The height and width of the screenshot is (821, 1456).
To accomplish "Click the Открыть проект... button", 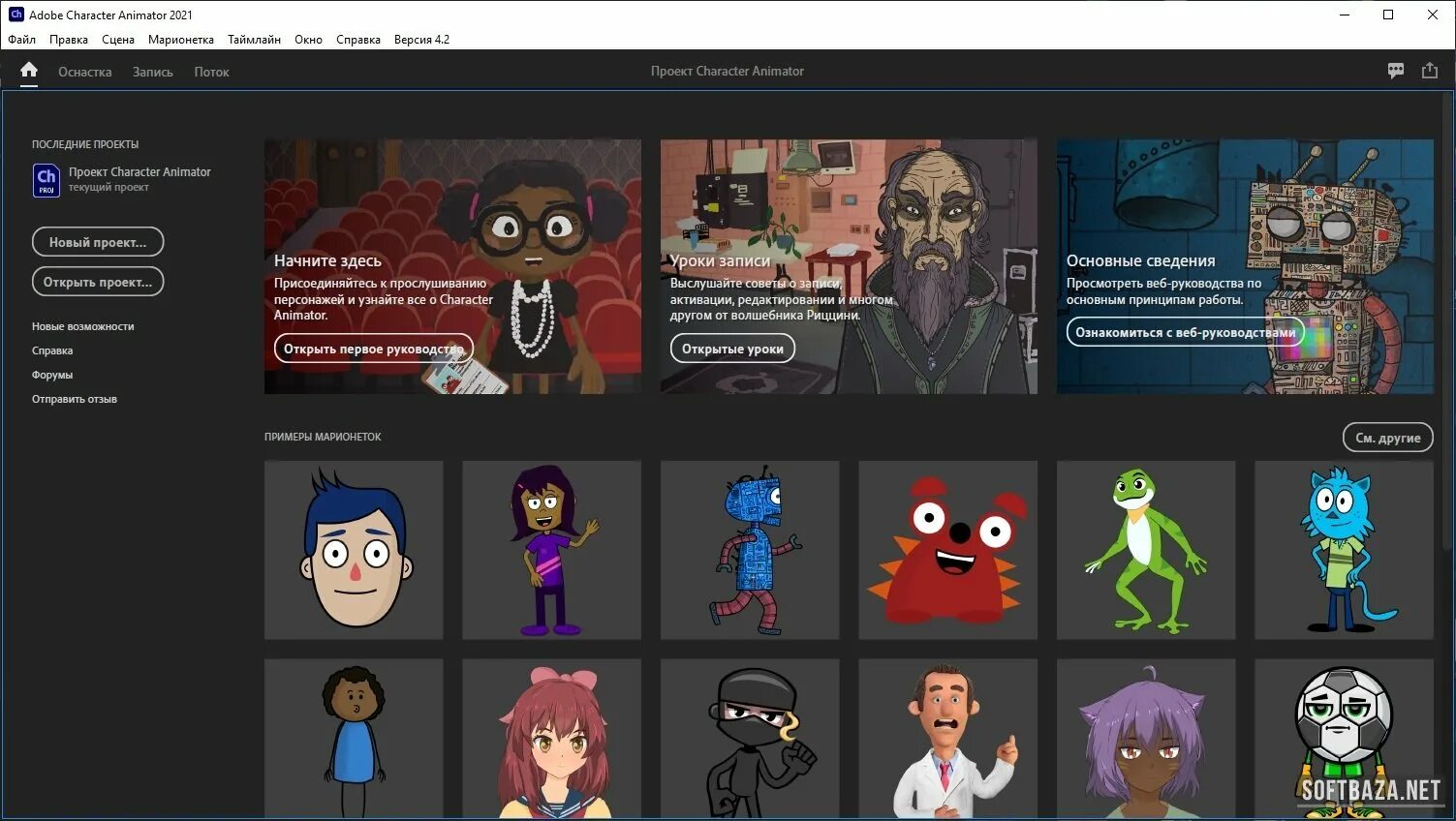I will [98, 282].
